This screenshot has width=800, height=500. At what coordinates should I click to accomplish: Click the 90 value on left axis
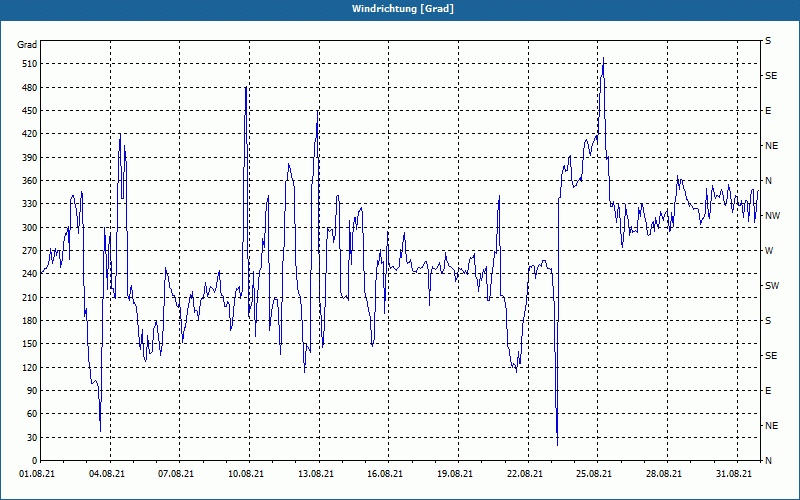tap(32, 391)
